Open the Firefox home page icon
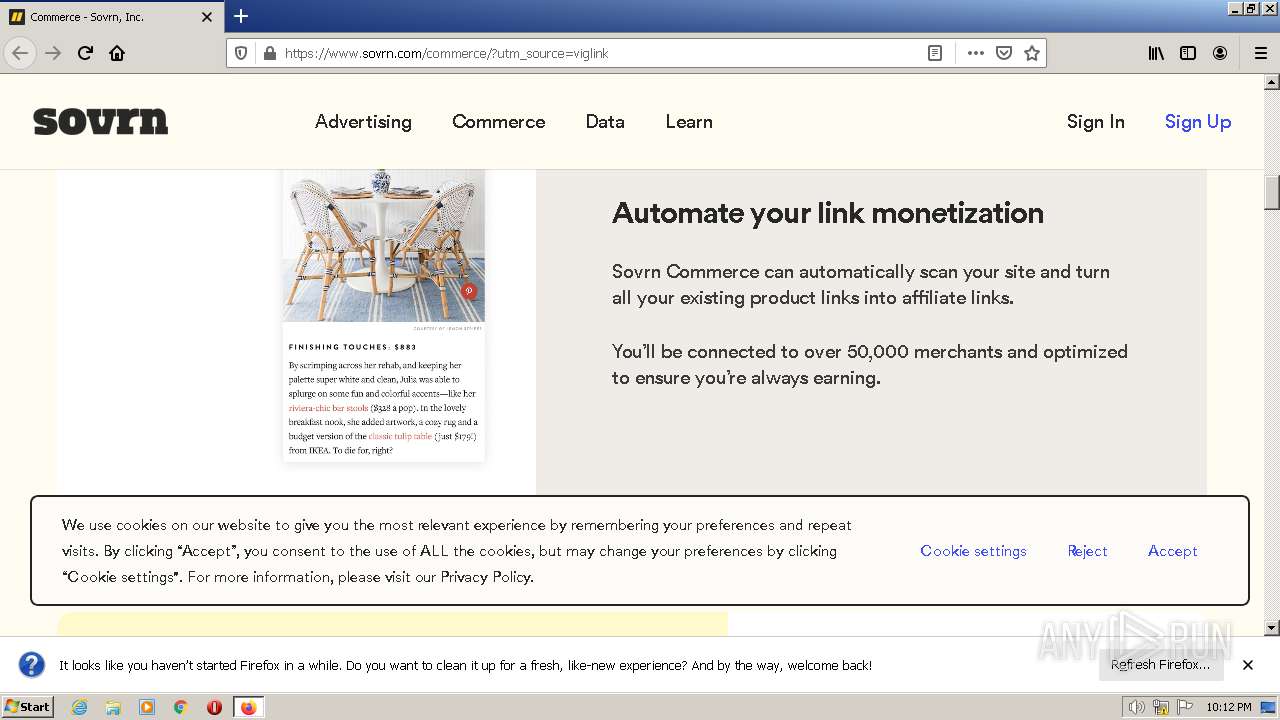Image resolution: width=1280 pixels, height=720 pixels. pos(117,53)
